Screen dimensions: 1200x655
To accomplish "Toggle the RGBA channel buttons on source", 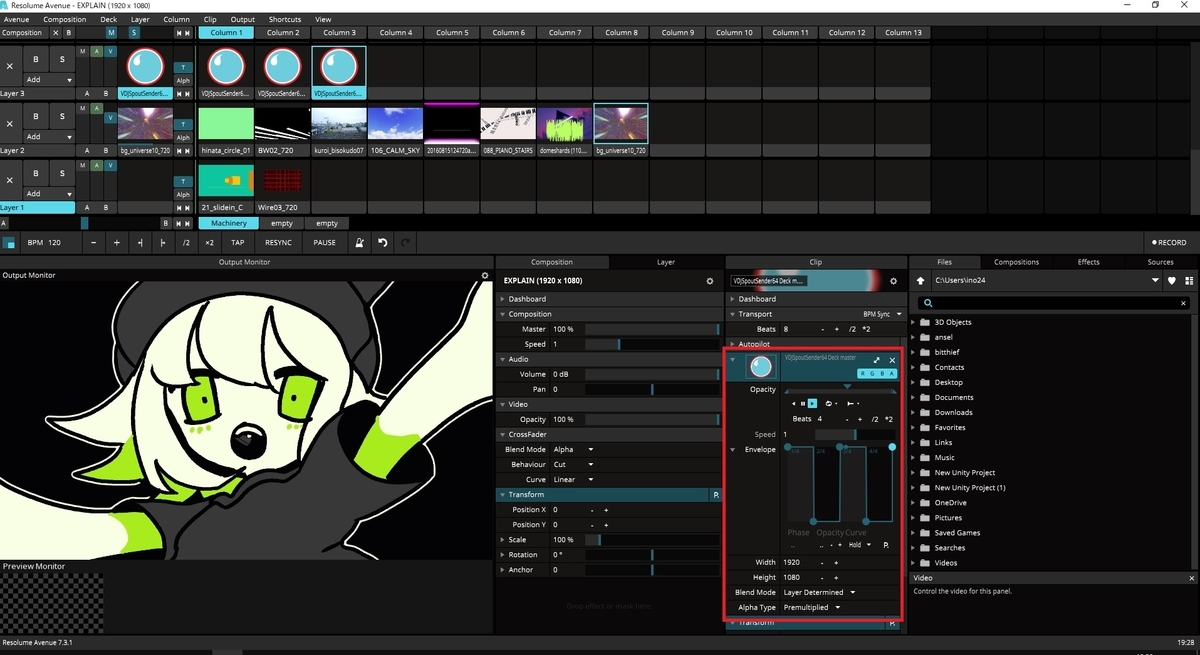I will tap(876, 373).
